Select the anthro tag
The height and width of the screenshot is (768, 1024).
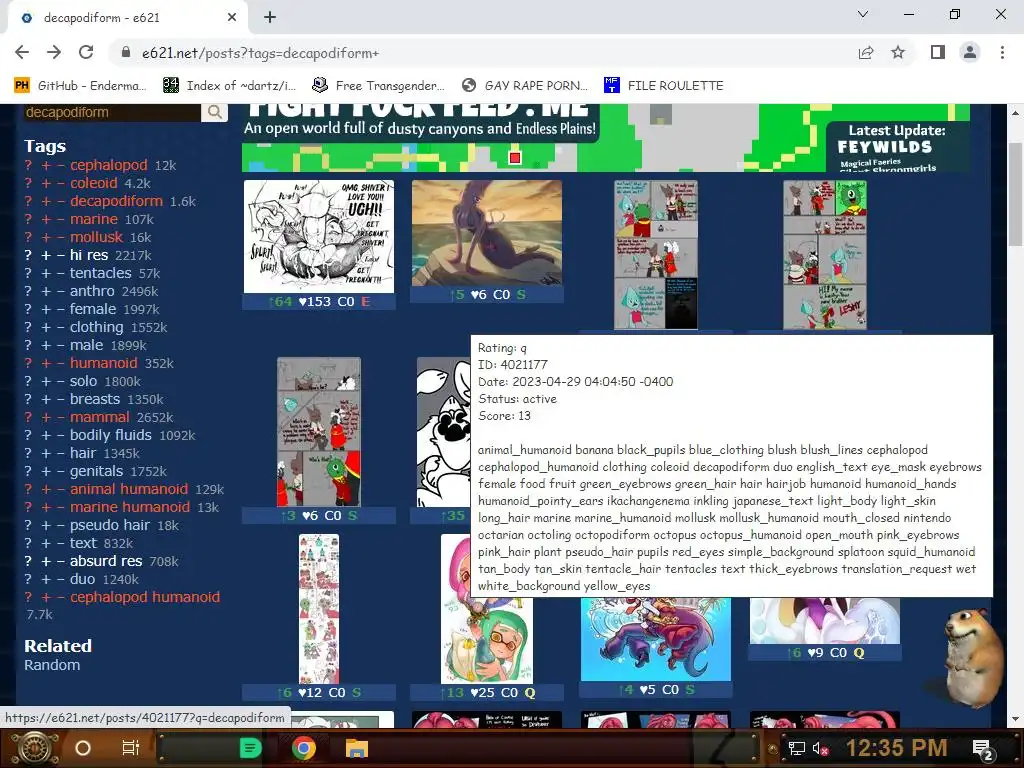[92, 291]
